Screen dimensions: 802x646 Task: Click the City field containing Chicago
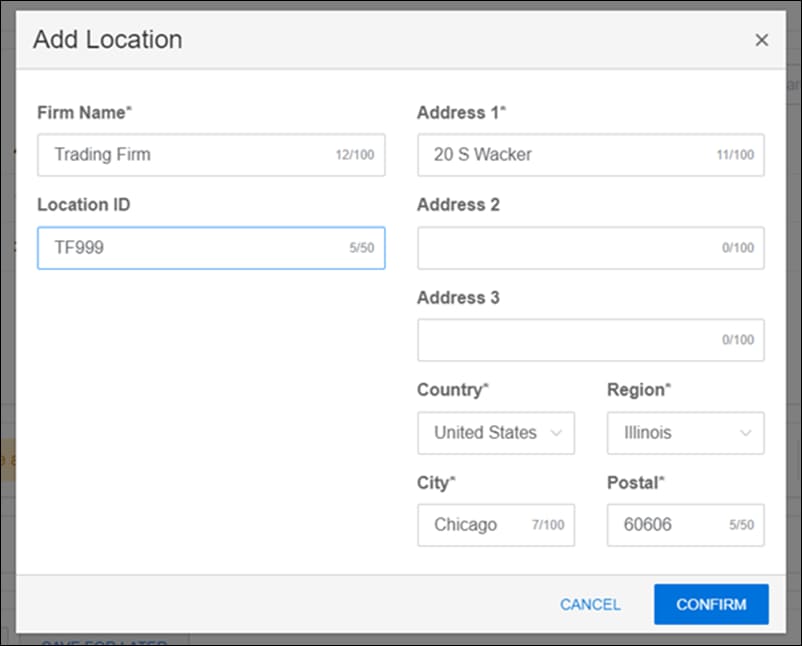click(x=480, y=525)
